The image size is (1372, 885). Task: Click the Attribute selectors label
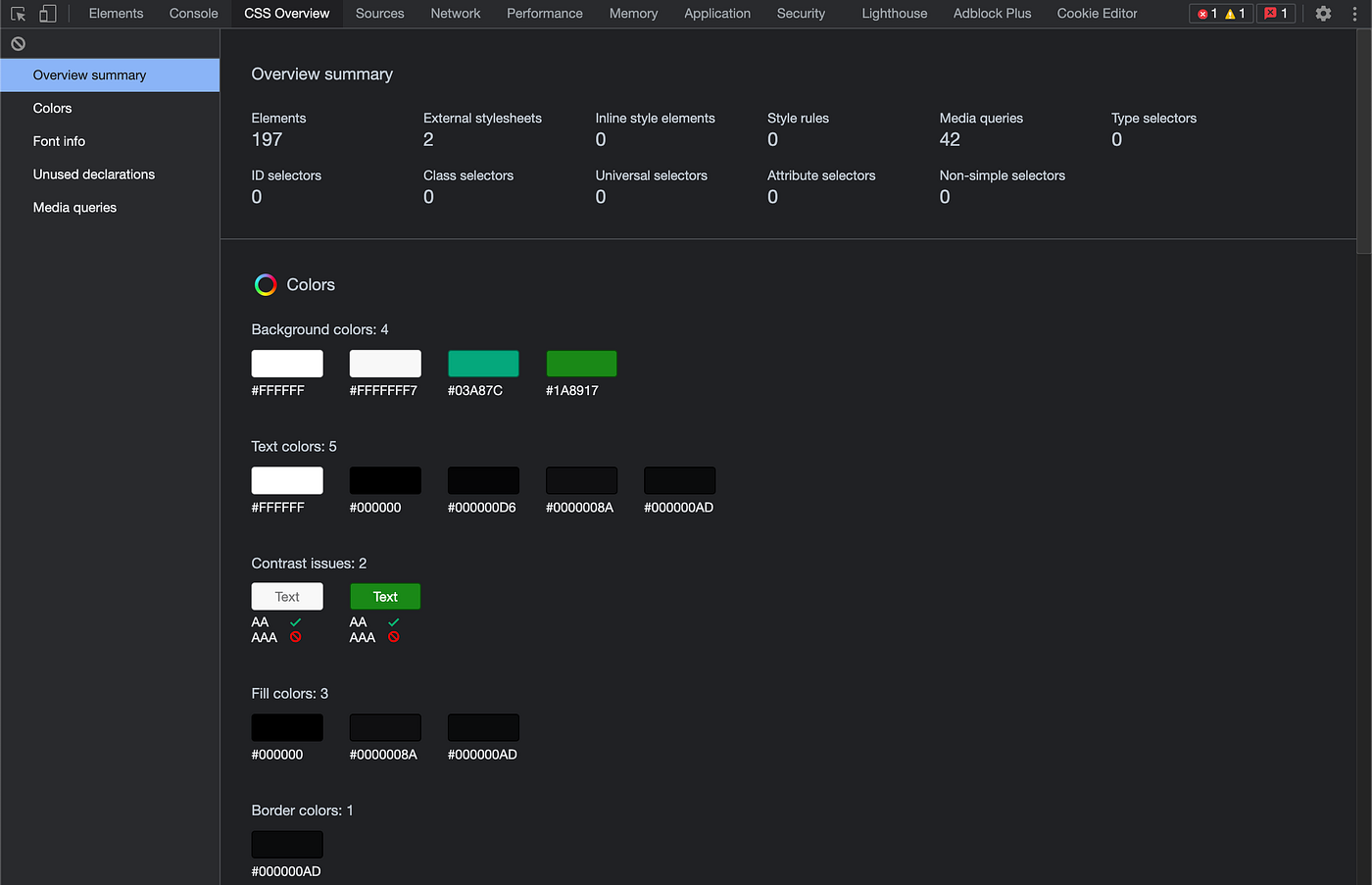click(x=821, y=175)
